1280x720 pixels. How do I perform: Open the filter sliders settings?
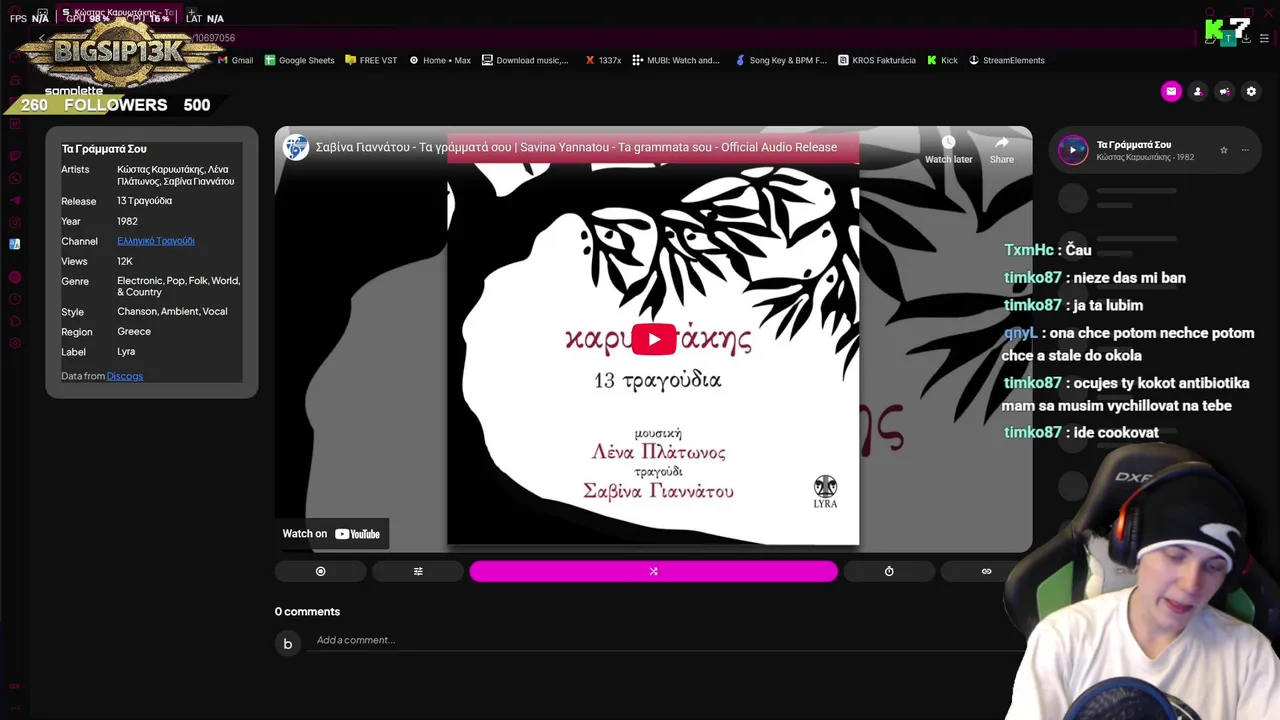(x=418, y=571)
